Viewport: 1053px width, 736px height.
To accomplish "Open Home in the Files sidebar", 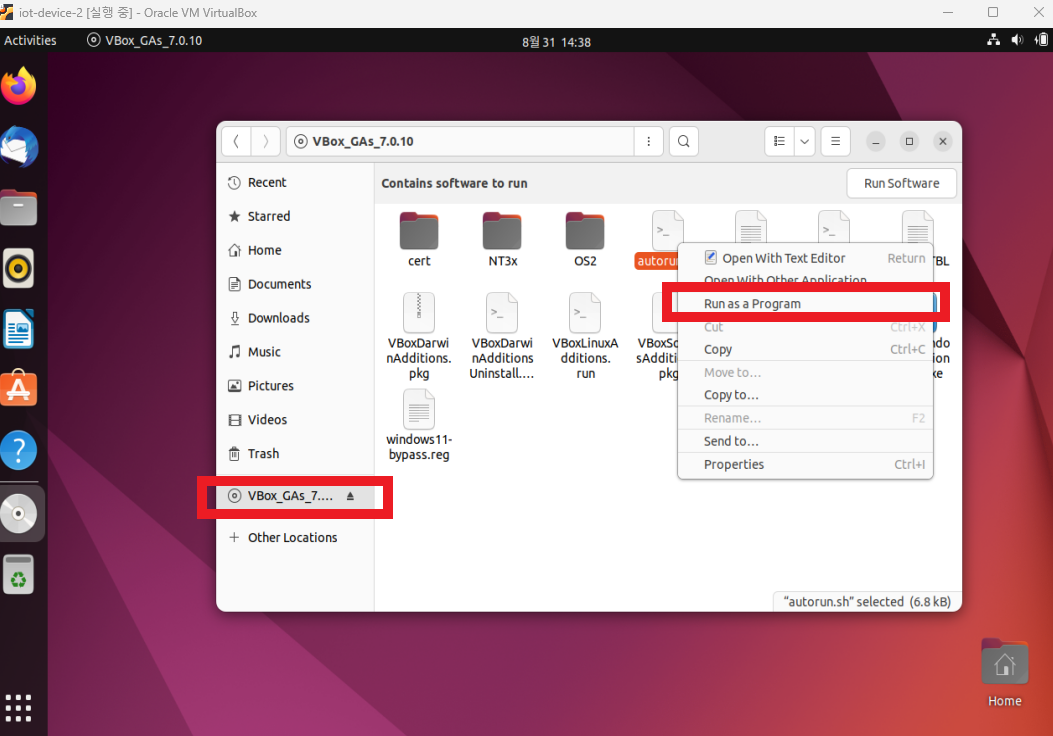I will point(295,250).
